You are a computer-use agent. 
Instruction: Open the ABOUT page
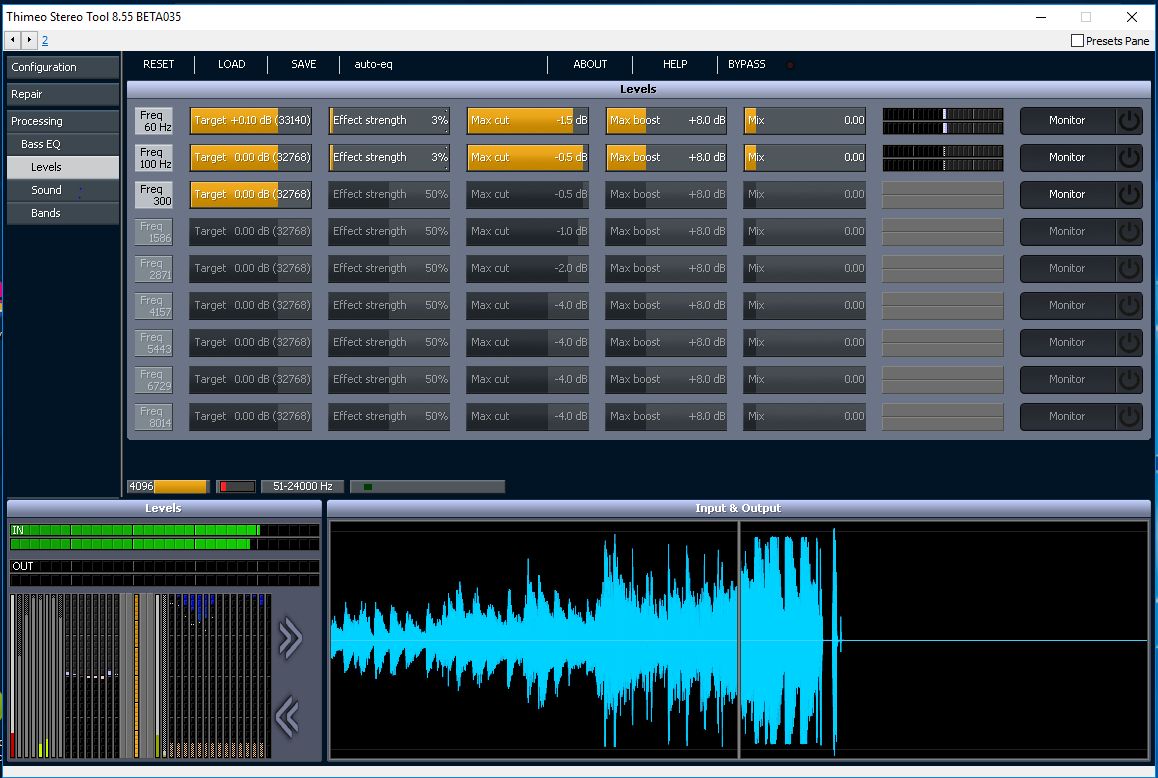tap(590, 64)
